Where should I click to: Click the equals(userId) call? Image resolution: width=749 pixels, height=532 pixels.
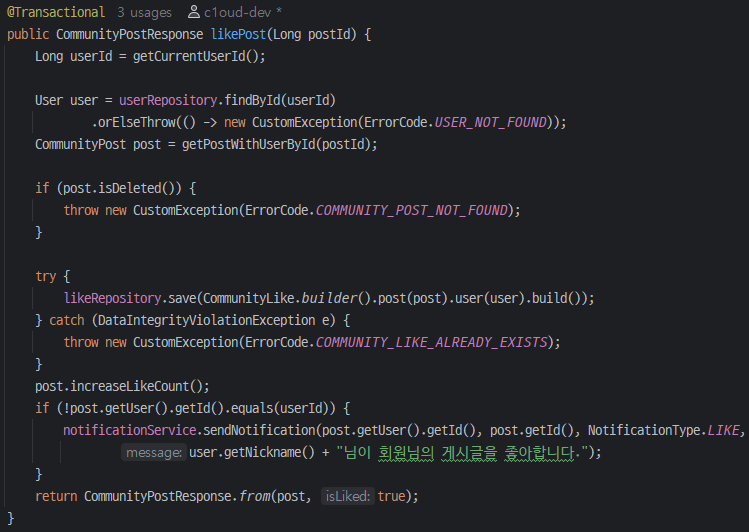tap(284, 408)
